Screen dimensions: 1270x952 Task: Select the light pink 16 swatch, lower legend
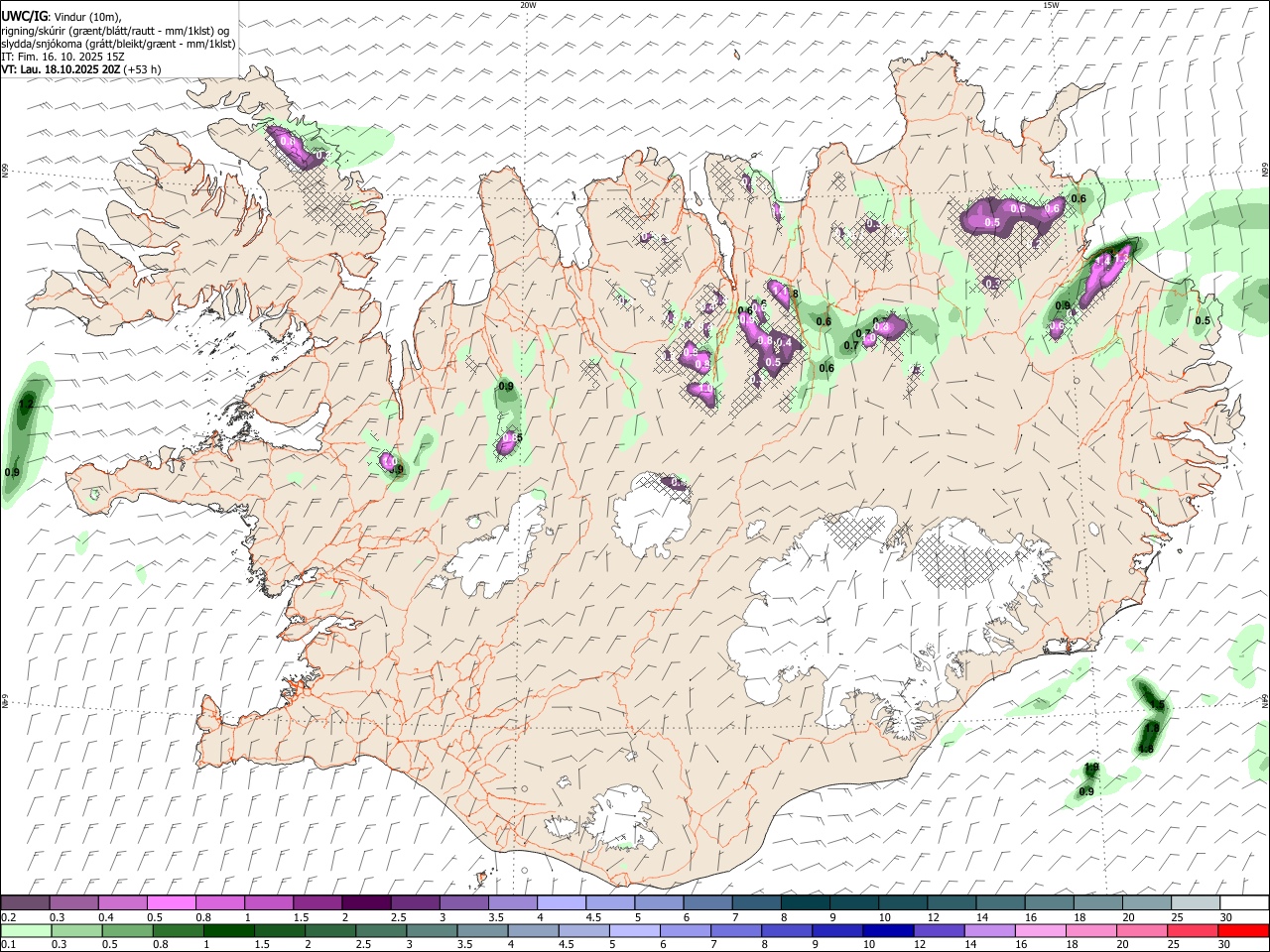1041,931
